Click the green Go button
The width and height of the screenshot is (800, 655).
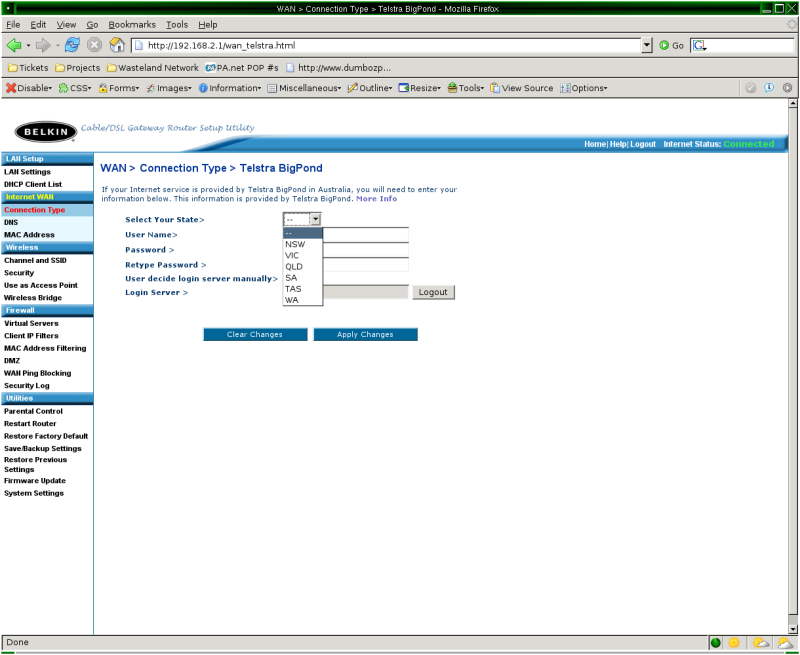tap(671, 45)
